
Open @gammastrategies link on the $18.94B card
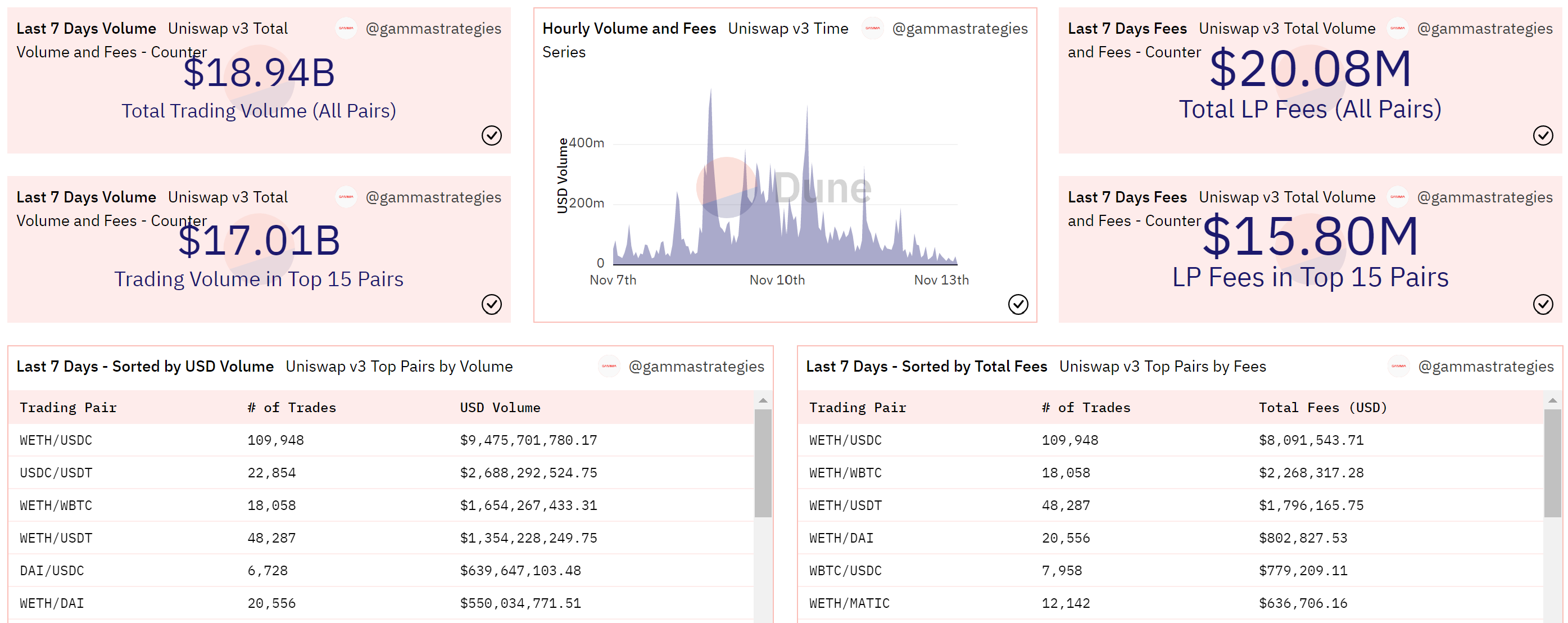(x=433, y=29)
